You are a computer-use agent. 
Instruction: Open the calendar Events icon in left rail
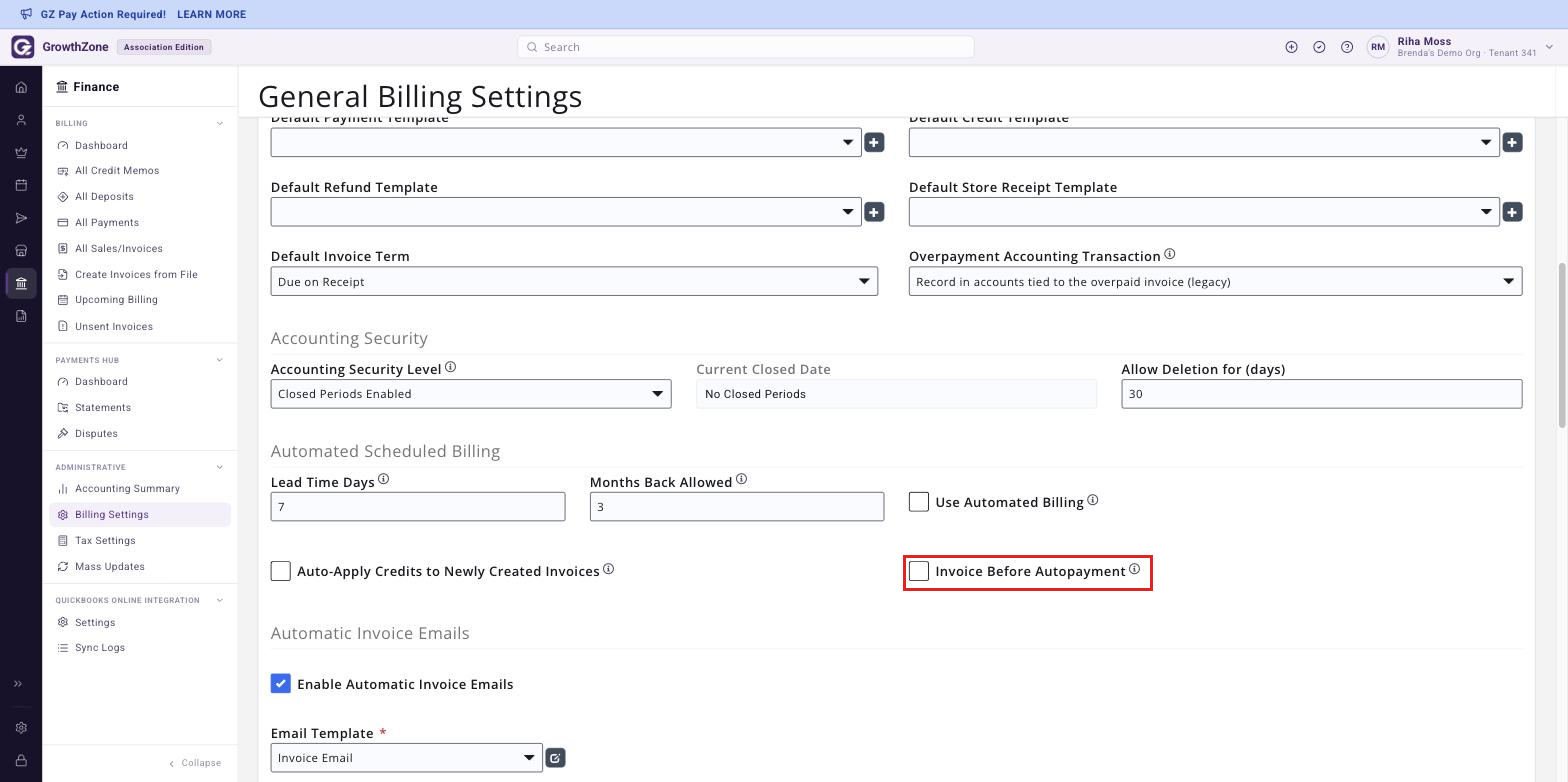pos(21,185)
